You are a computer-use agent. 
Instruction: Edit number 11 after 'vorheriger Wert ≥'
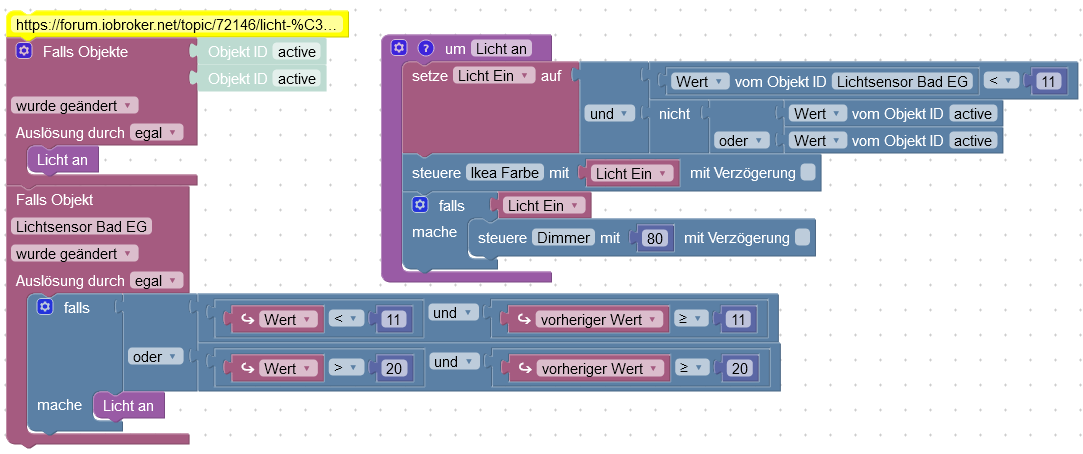[739, 320]
